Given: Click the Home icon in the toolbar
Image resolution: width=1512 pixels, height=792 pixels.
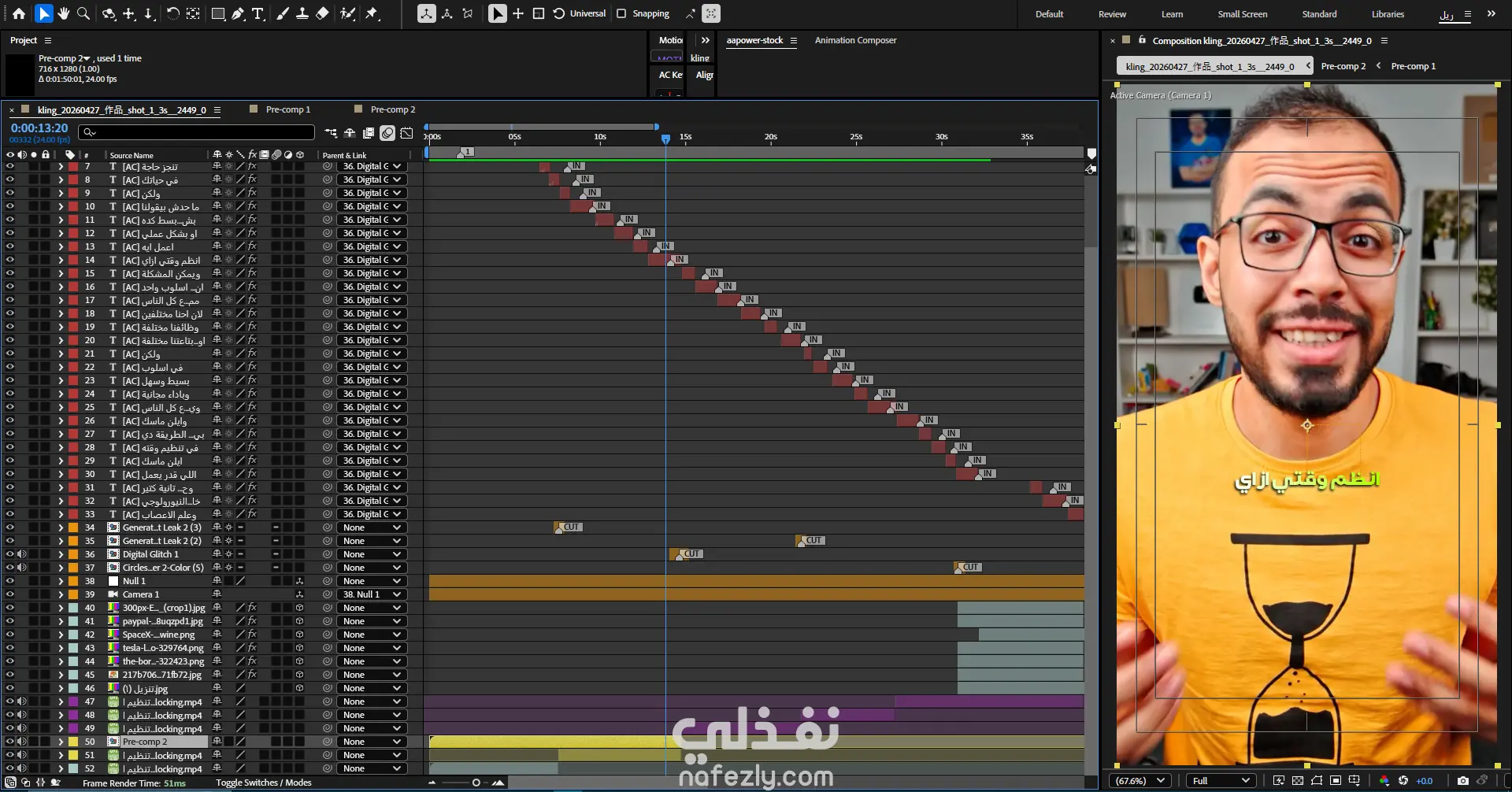Looking at the screenshot, I should pyautogui.click(x=19, y=13).
